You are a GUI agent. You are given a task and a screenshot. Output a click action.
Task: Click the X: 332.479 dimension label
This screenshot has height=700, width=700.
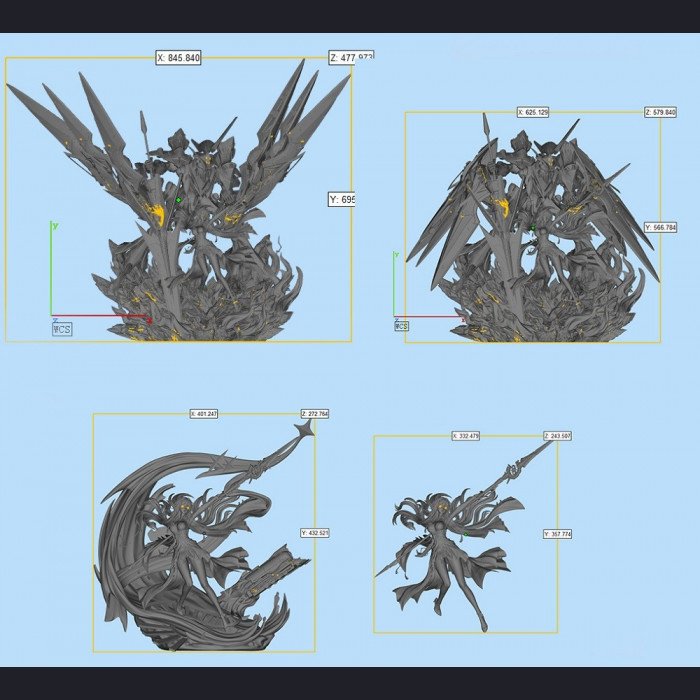click(466, 436)
